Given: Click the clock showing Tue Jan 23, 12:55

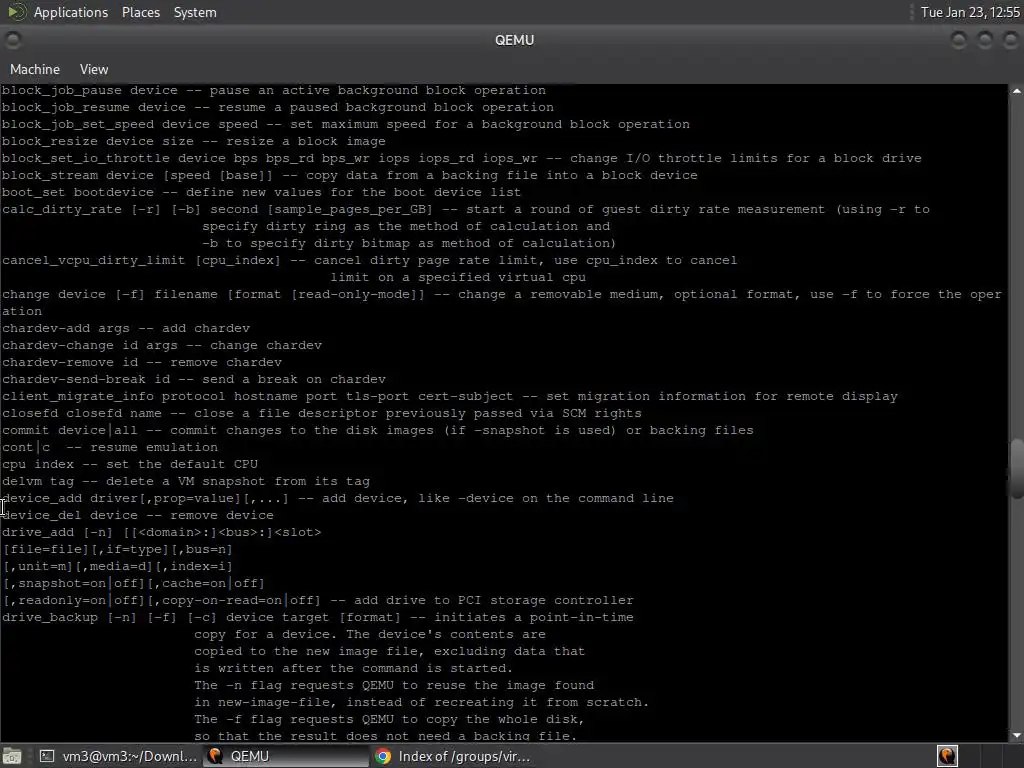Looking at the screenshot, I should pyautogui.click(x=970, y=12).
